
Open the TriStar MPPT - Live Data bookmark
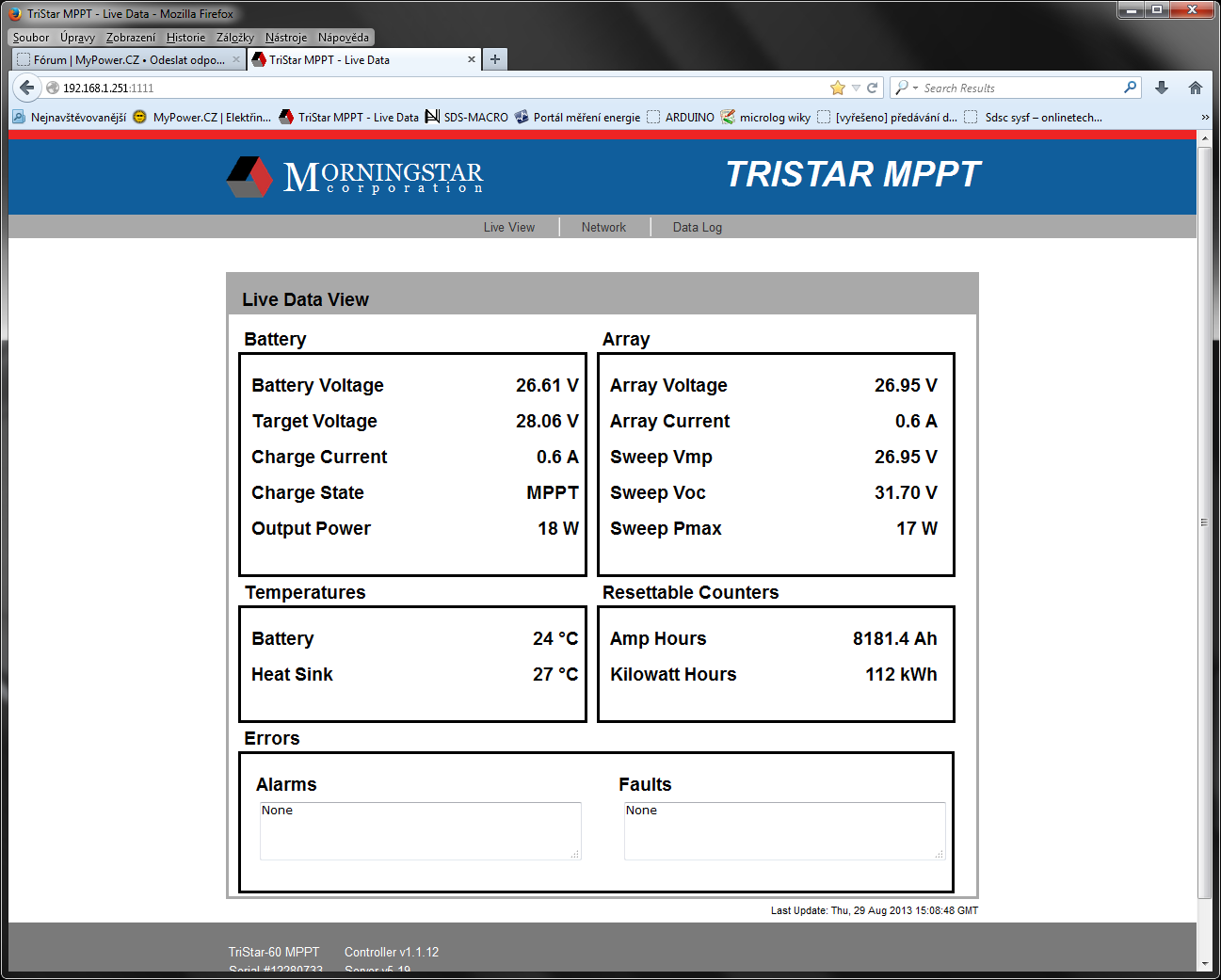coord(348,117)
